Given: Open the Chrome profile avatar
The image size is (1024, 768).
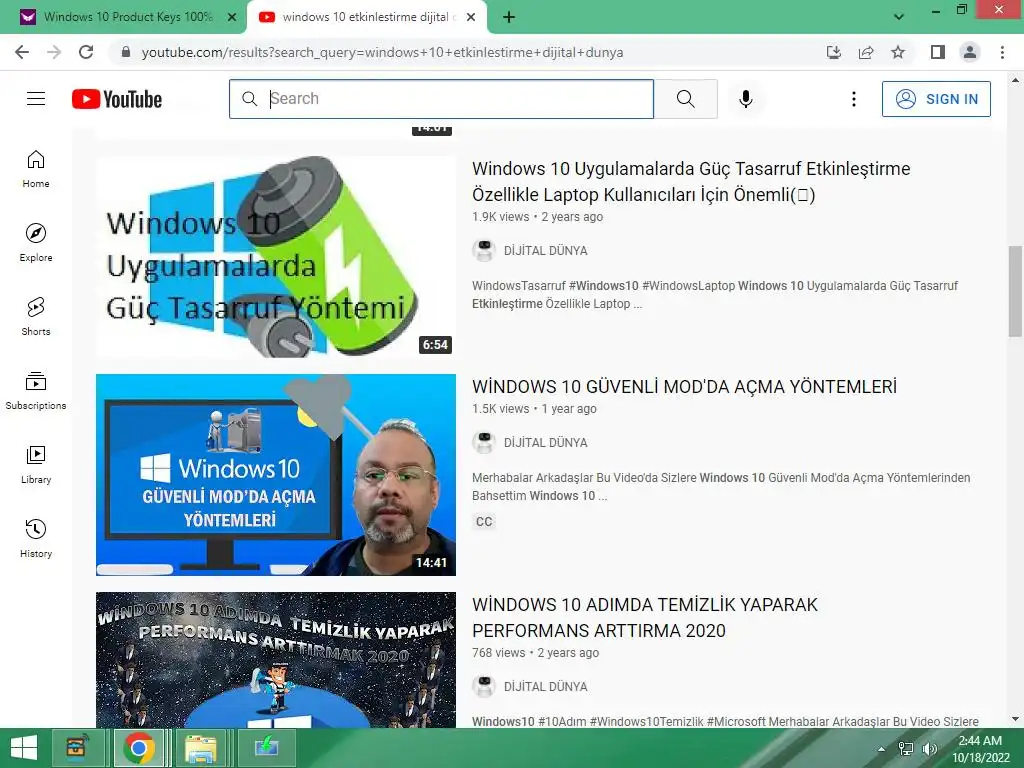Looking at the screenshot, I should [x=970, y=52].
